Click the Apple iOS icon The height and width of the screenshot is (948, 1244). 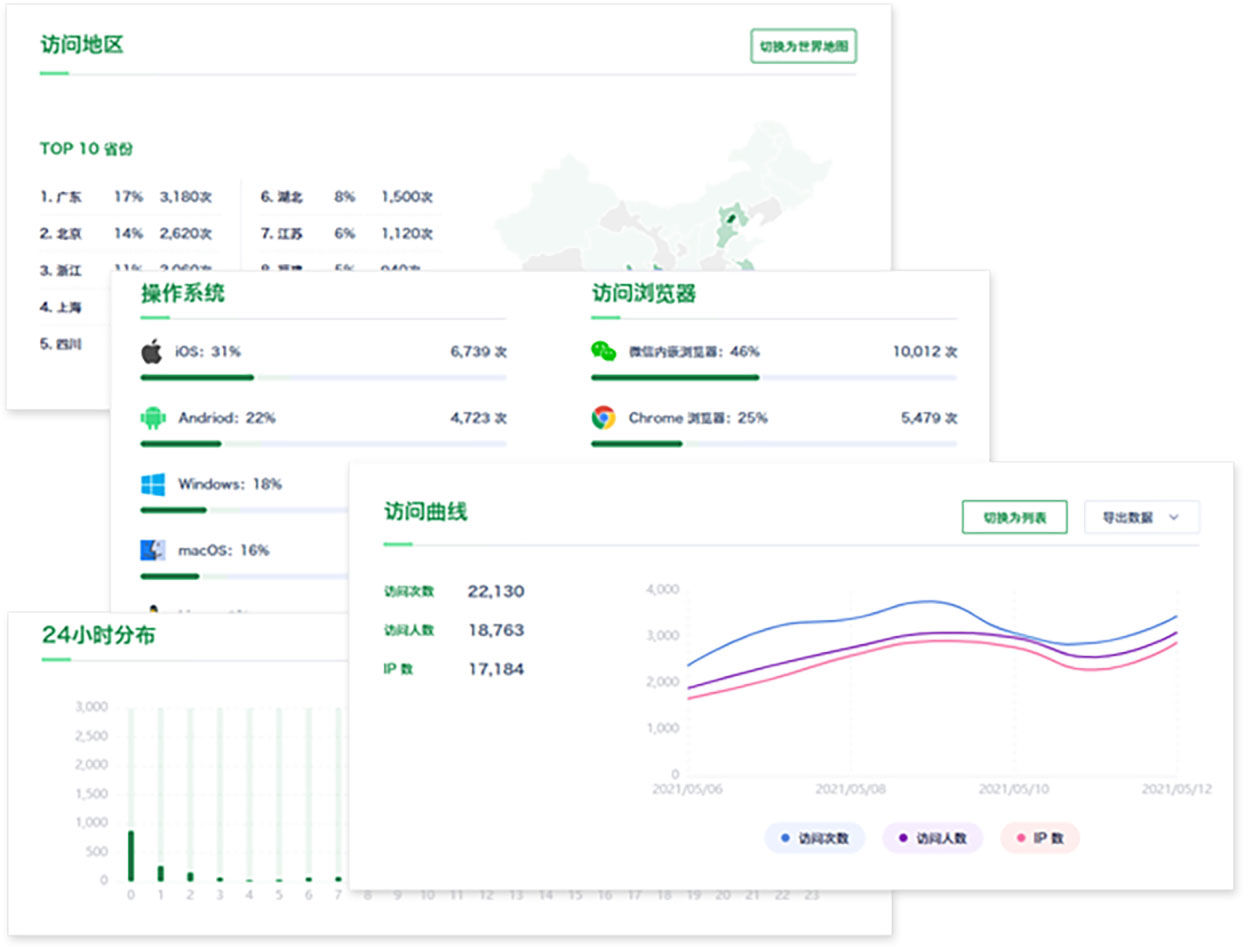(x=152, y=352)
